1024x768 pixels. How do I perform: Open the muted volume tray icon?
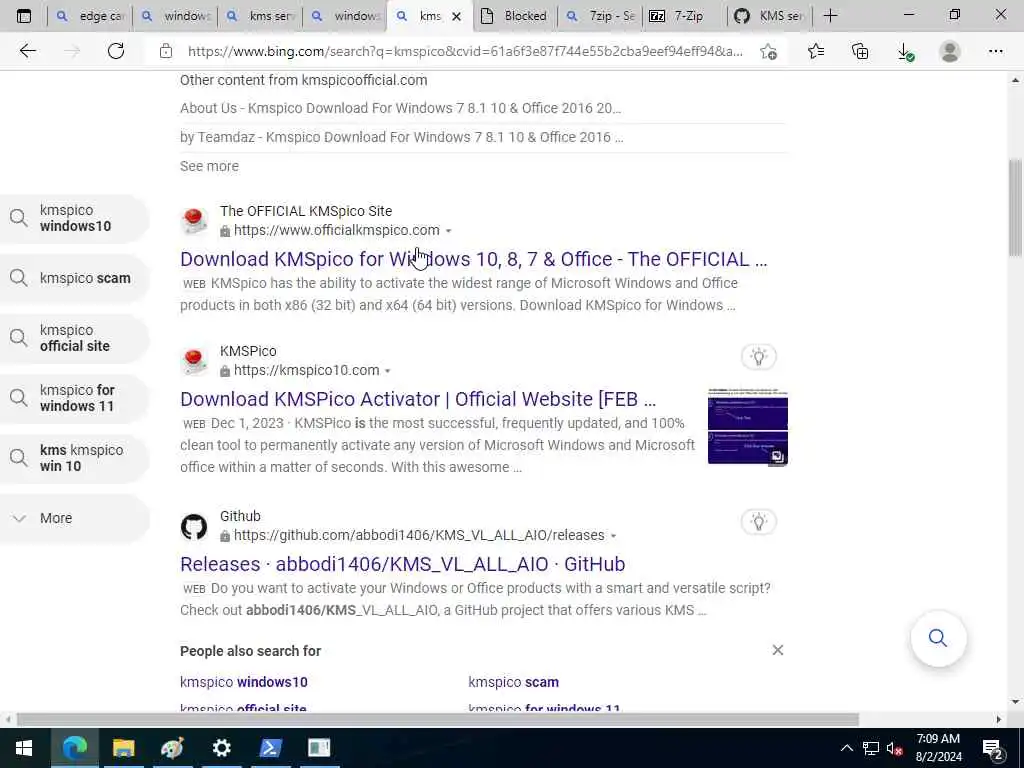[894, 748]
